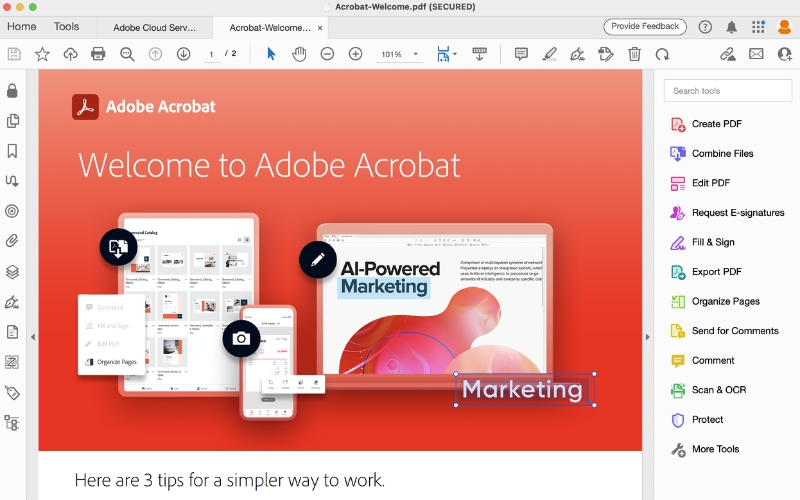This screenshot has width=800, height=500.
Task: Upload file to Adobe cloud
Action: (70, 54)
